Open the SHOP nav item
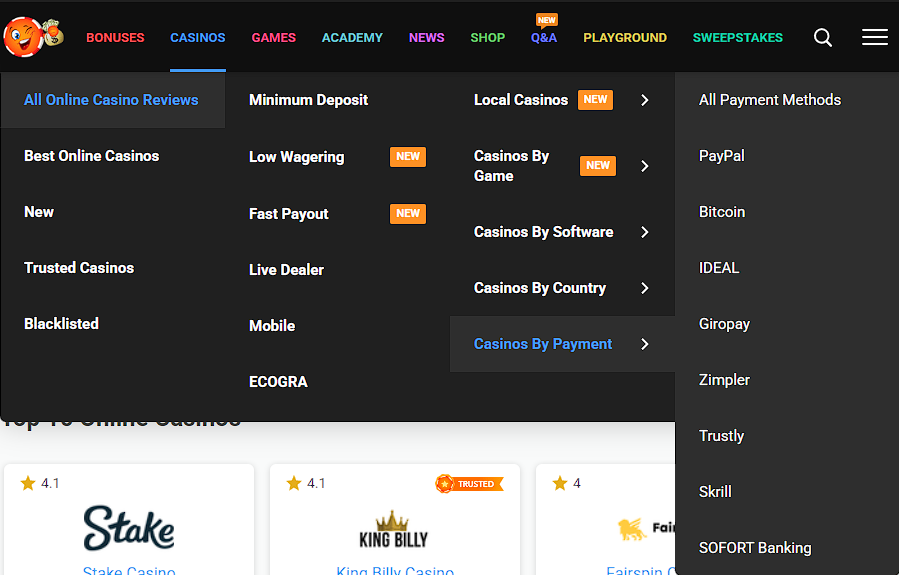The height and width of the screenshot is (575, 899). coord(488,38)
